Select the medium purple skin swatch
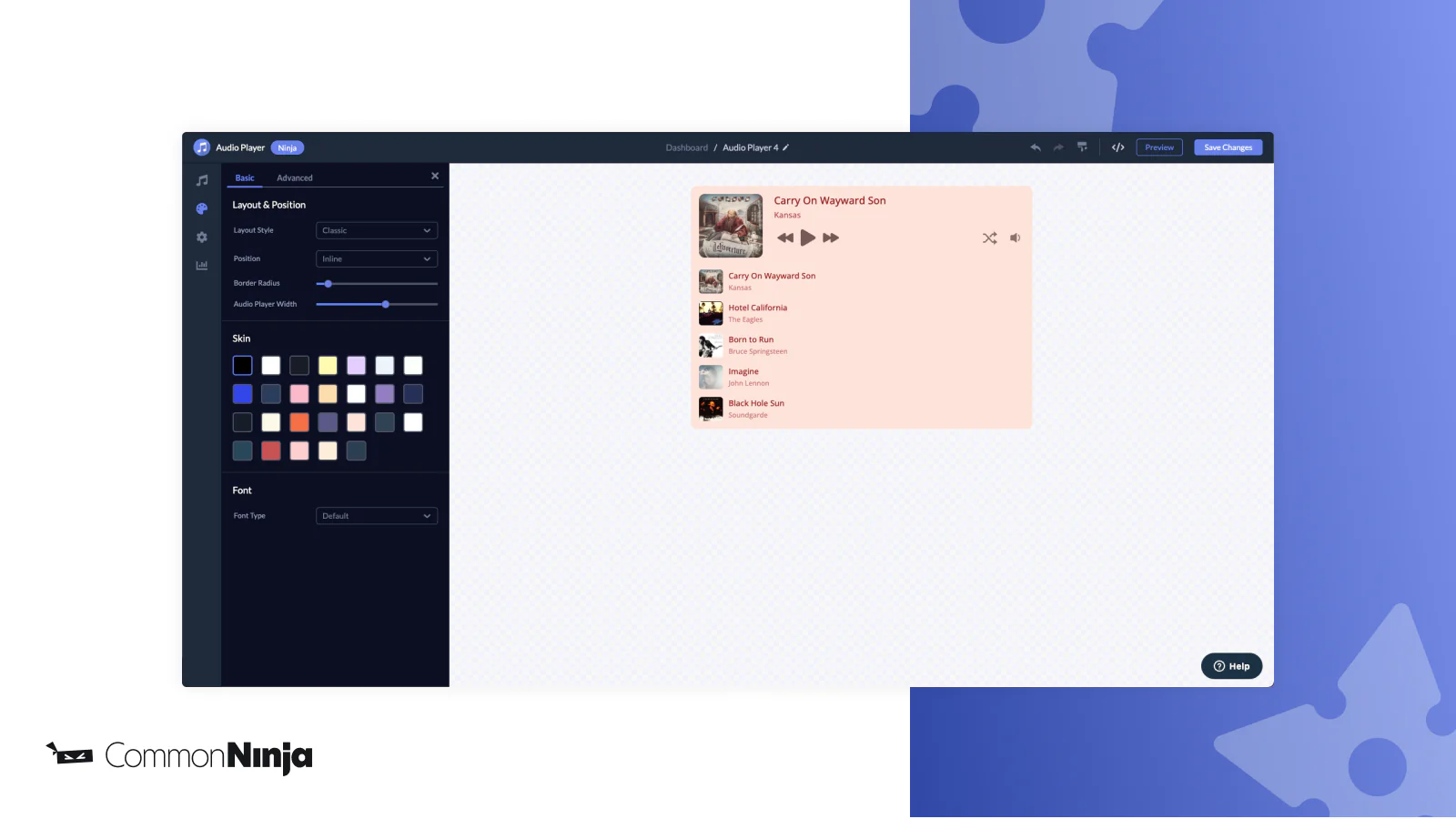This screenshot has height=819, width=1456. point(385,394)
